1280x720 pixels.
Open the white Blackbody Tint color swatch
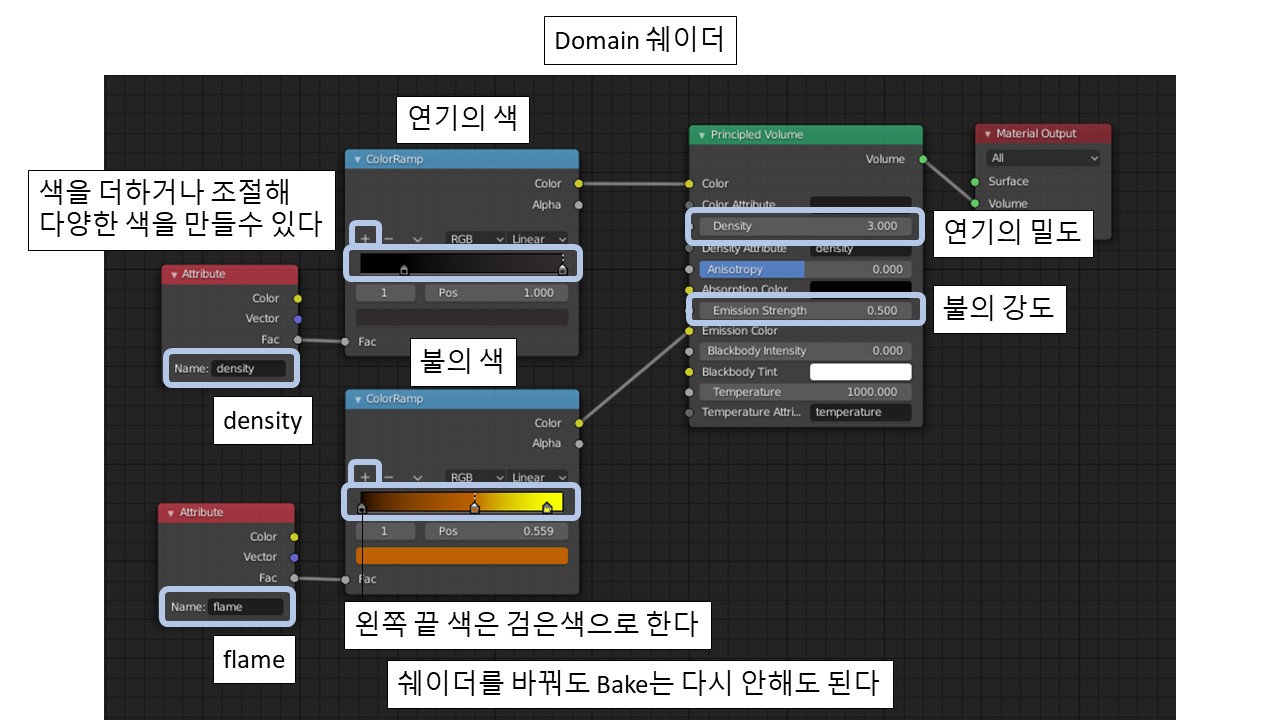click(x=860, y=372)
